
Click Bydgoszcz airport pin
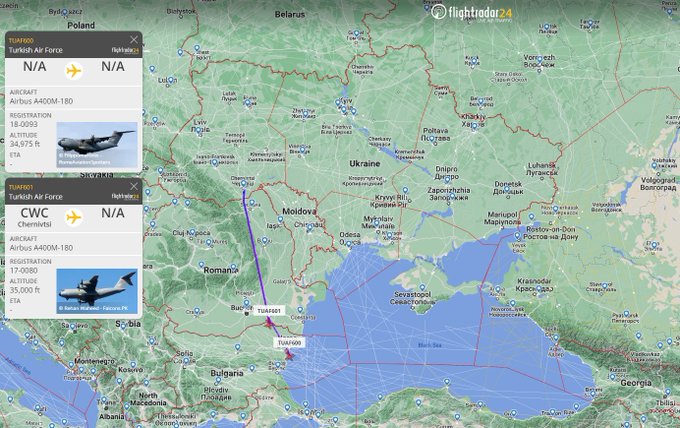click(x=65, y=13)
